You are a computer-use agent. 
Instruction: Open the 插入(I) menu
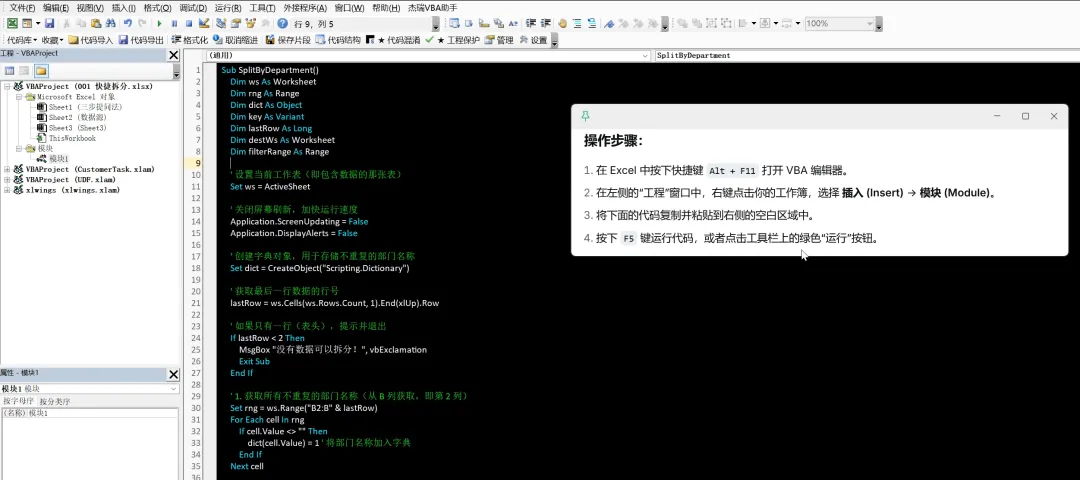tap(123, 8)
